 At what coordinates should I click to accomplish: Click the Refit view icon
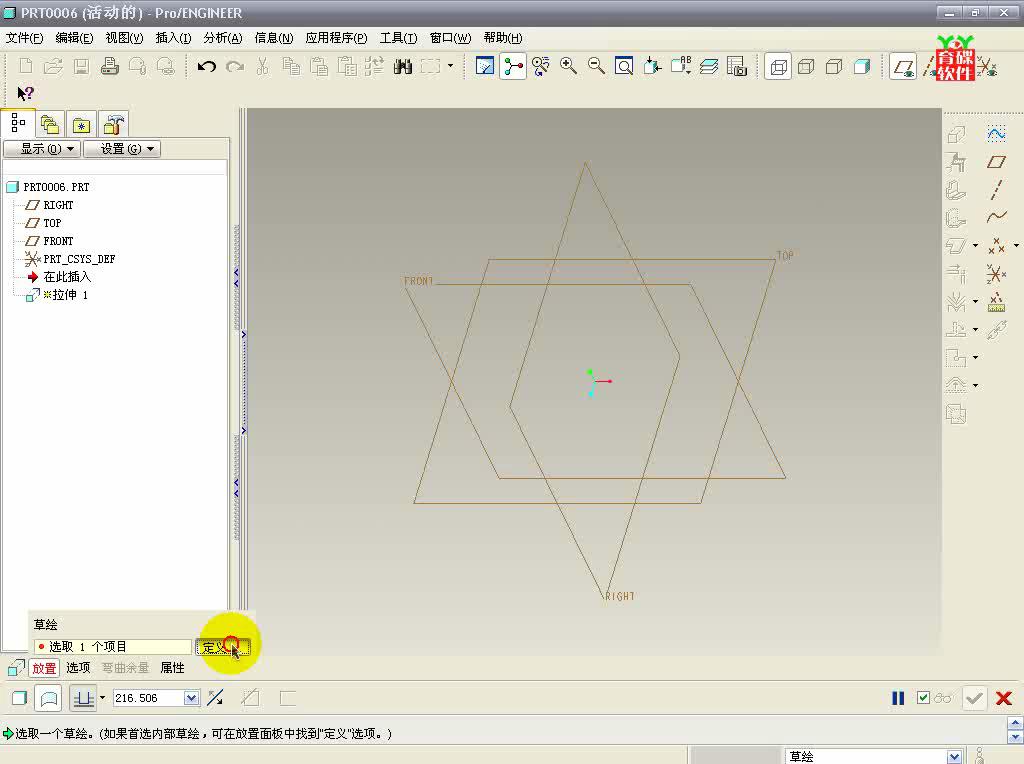(624, 66)
